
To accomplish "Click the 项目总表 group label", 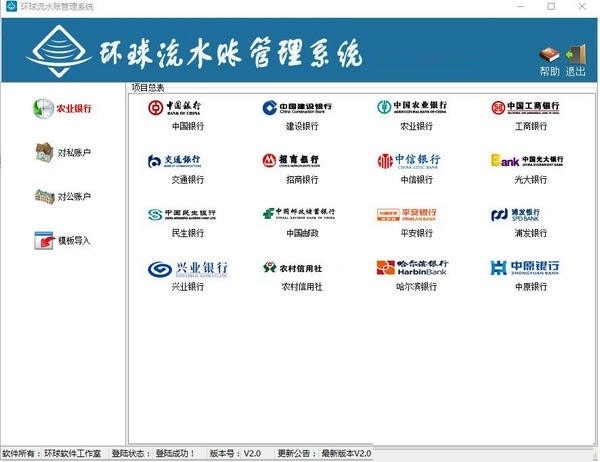I will point(148,88).
